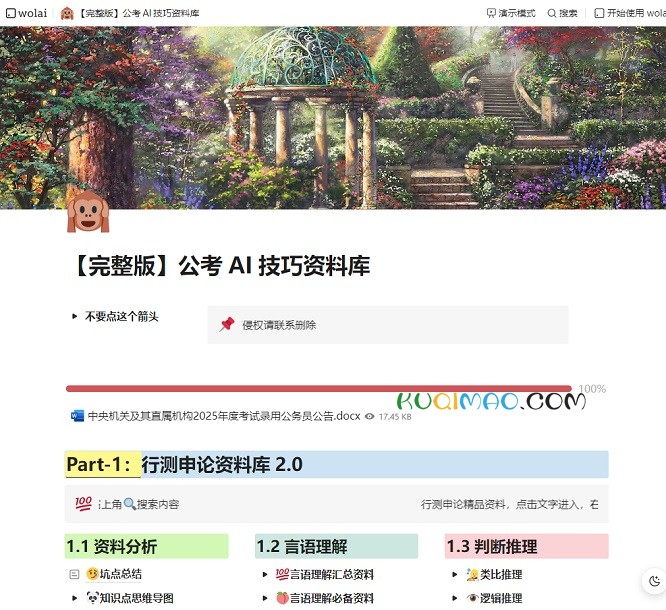The width and height of the screenshot is (666, 610).
Task: Expand the 类比推理 toggle arrow
Action: 454,575
